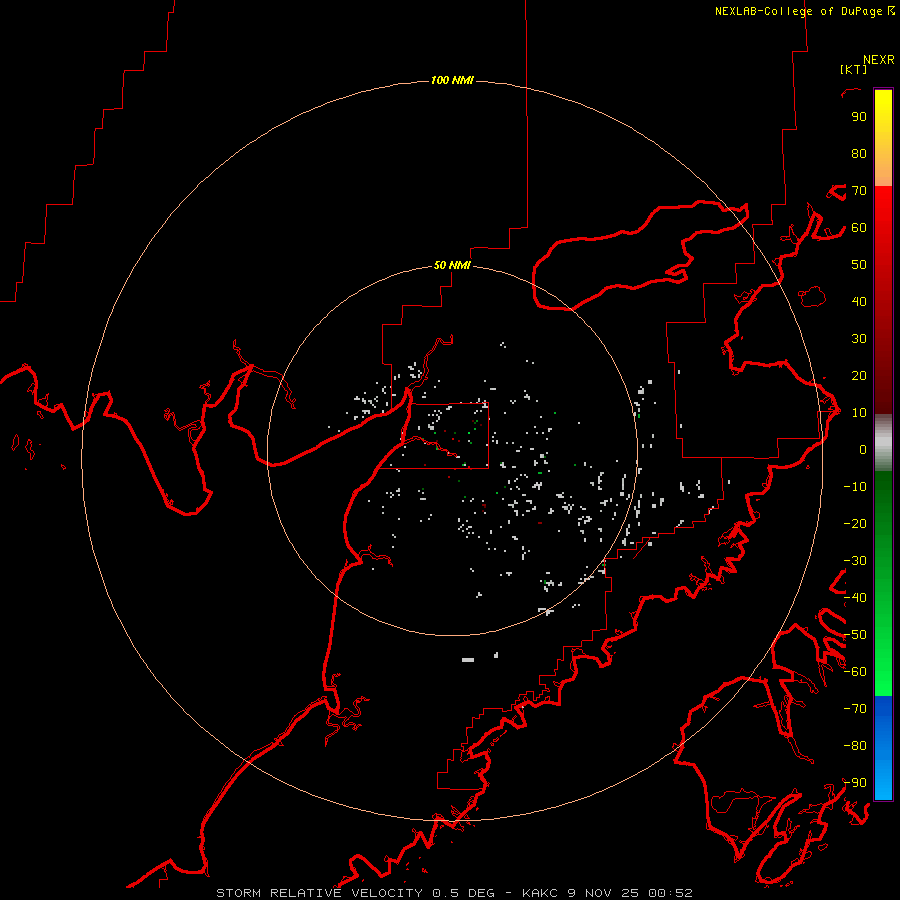Click the 20 value on velocity scale

859,376
